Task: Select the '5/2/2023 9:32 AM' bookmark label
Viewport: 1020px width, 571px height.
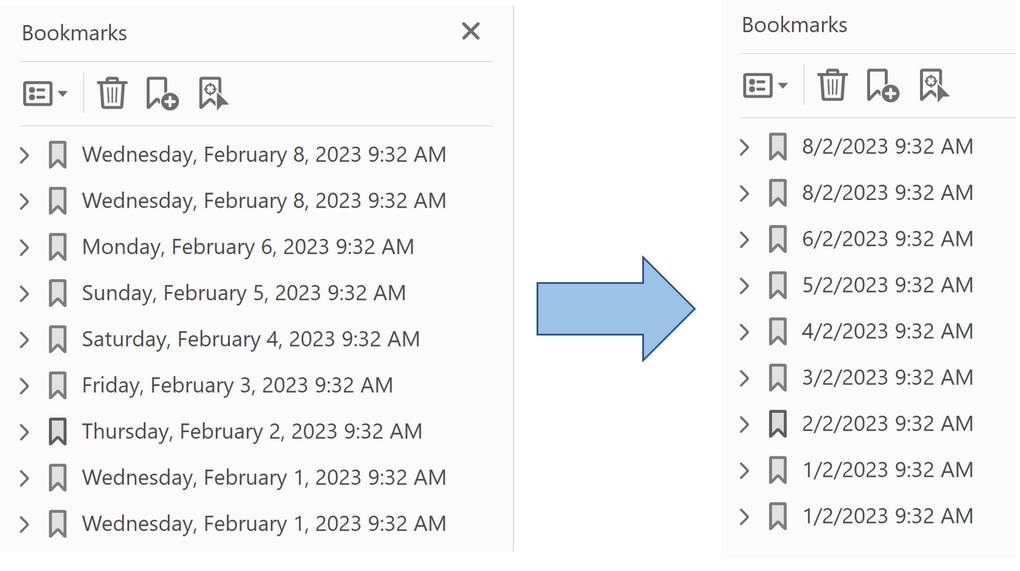Action: [x=887, y=286]
